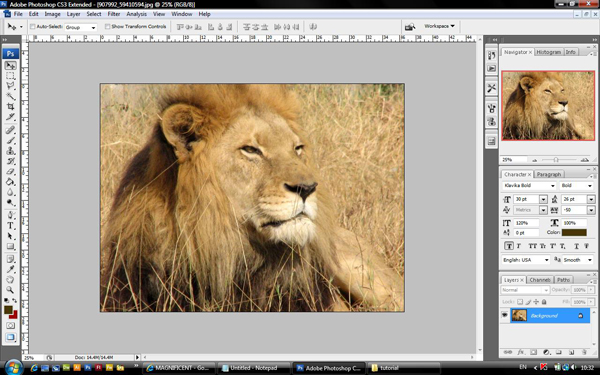Select the Path Selection tool
This screenshot has height=375, width=600.
point(10,236)
